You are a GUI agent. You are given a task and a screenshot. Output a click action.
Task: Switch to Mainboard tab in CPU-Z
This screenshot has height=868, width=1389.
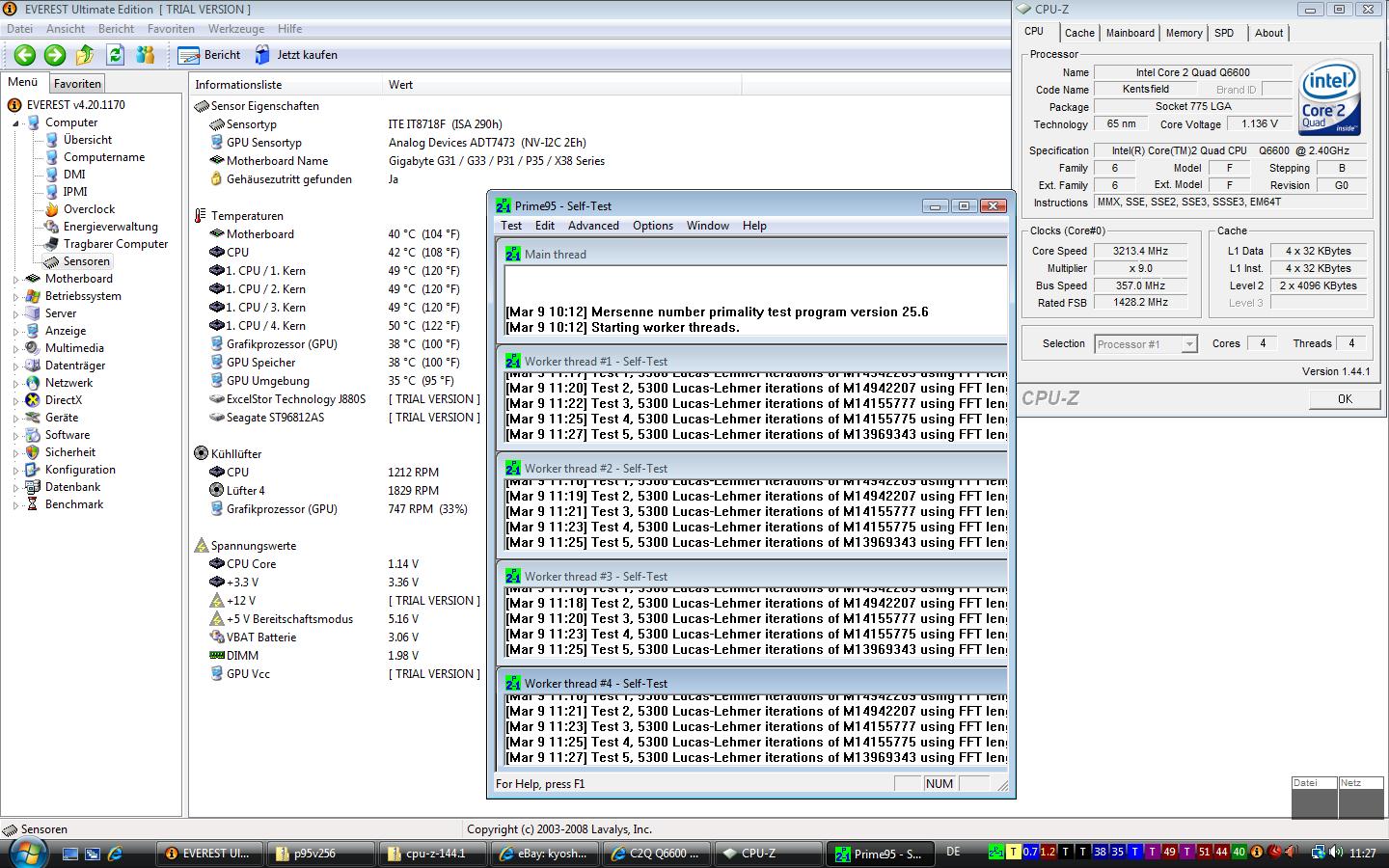click(x=1130, y=33)
